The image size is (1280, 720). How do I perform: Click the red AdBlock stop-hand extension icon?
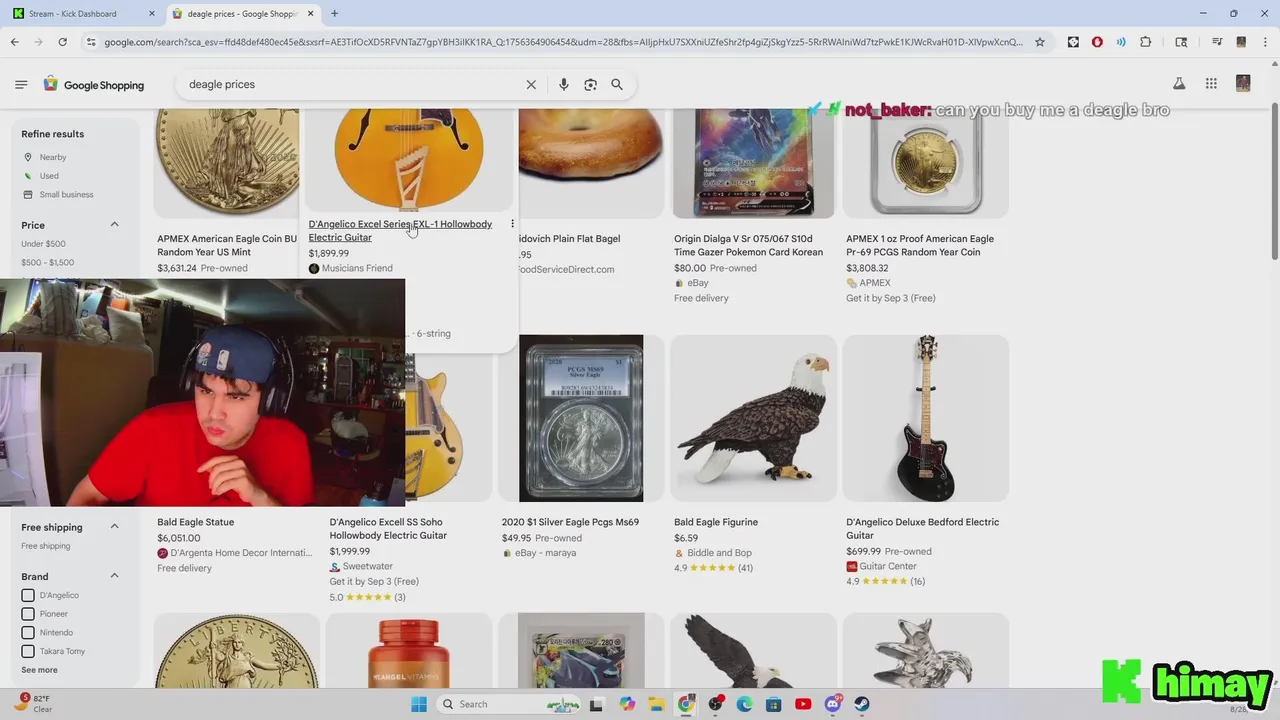1097,42
